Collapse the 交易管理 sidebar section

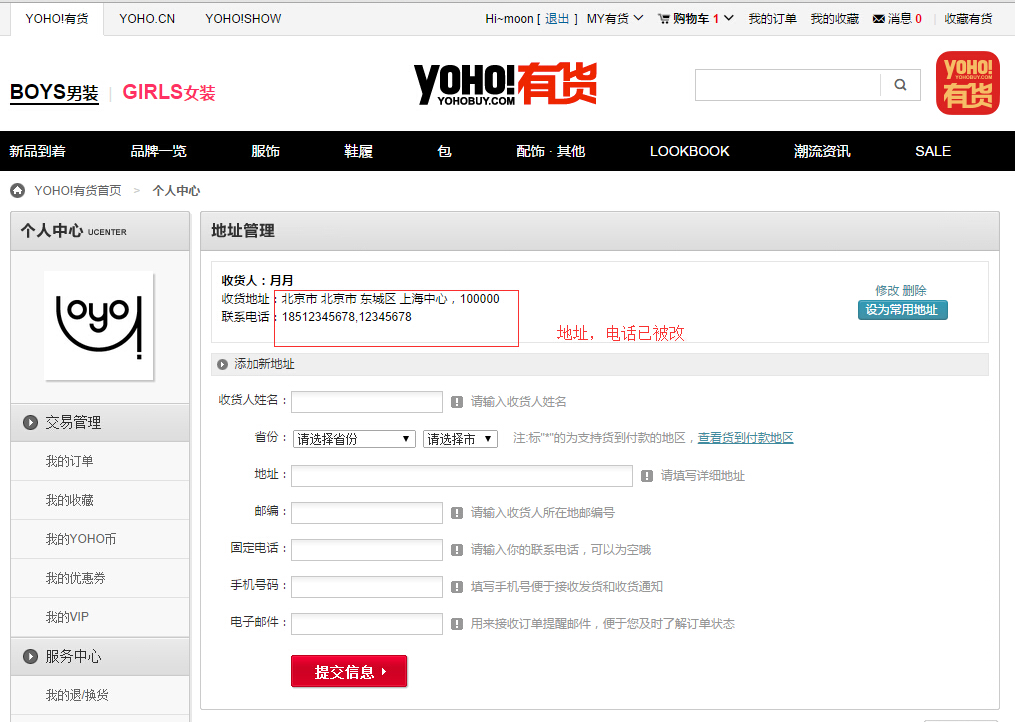(x=100, y=422)
